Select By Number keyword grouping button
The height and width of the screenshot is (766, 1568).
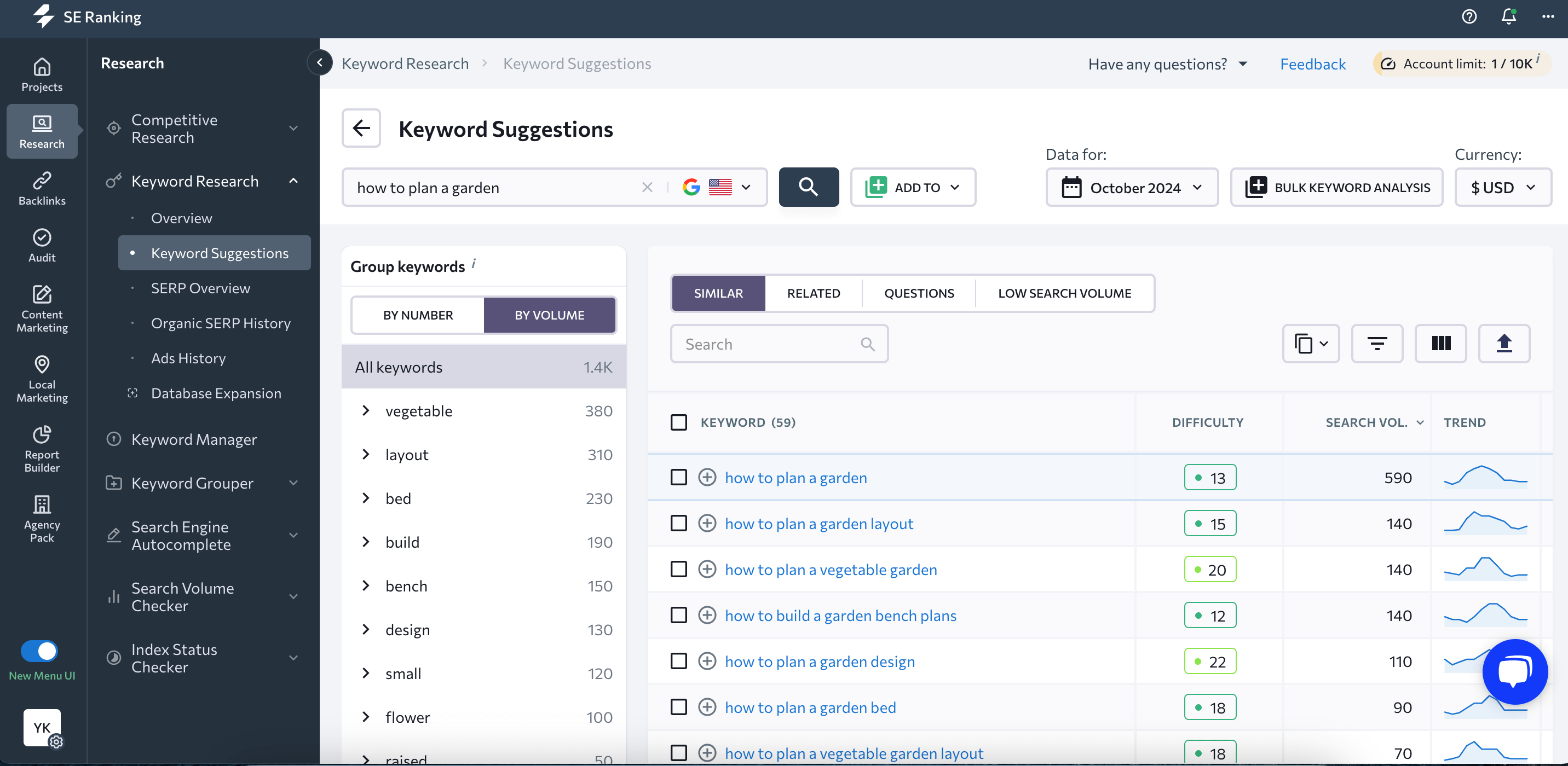[418, 315]
